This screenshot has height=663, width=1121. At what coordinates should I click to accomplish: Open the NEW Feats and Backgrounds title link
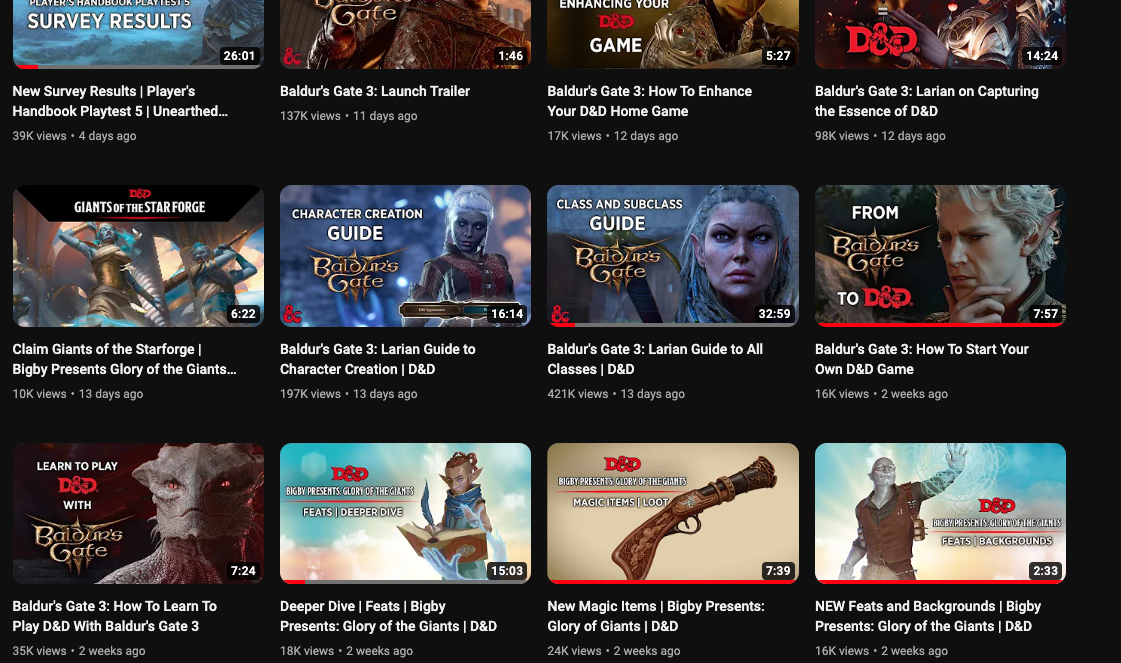927,616
